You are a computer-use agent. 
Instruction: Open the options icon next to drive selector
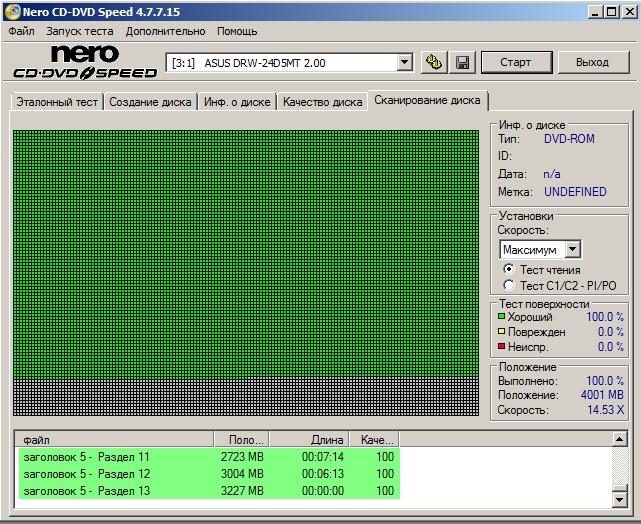[x=433, y=63]
